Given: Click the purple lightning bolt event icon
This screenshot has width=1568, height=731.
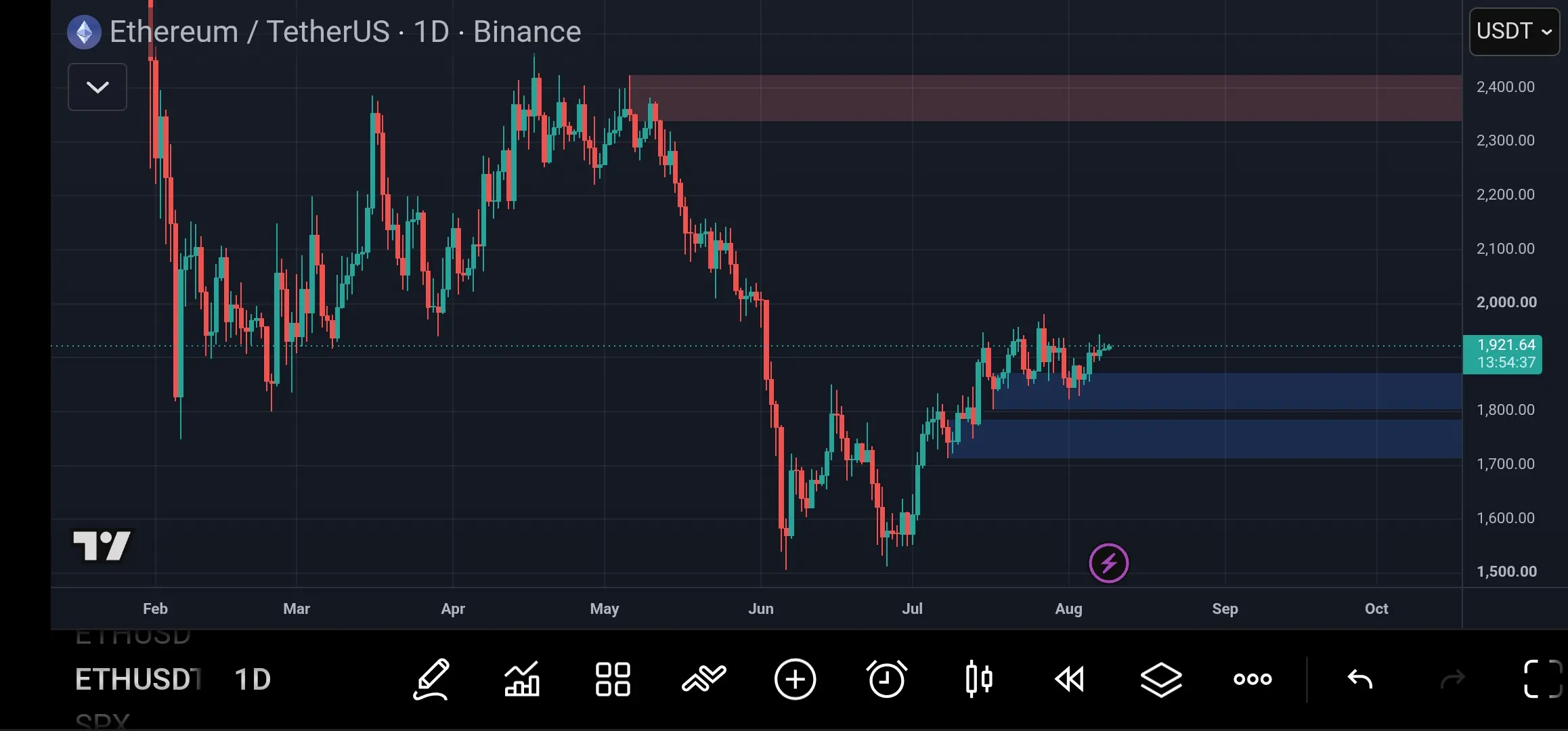Looking at the screenshot, I should 1109,563.
